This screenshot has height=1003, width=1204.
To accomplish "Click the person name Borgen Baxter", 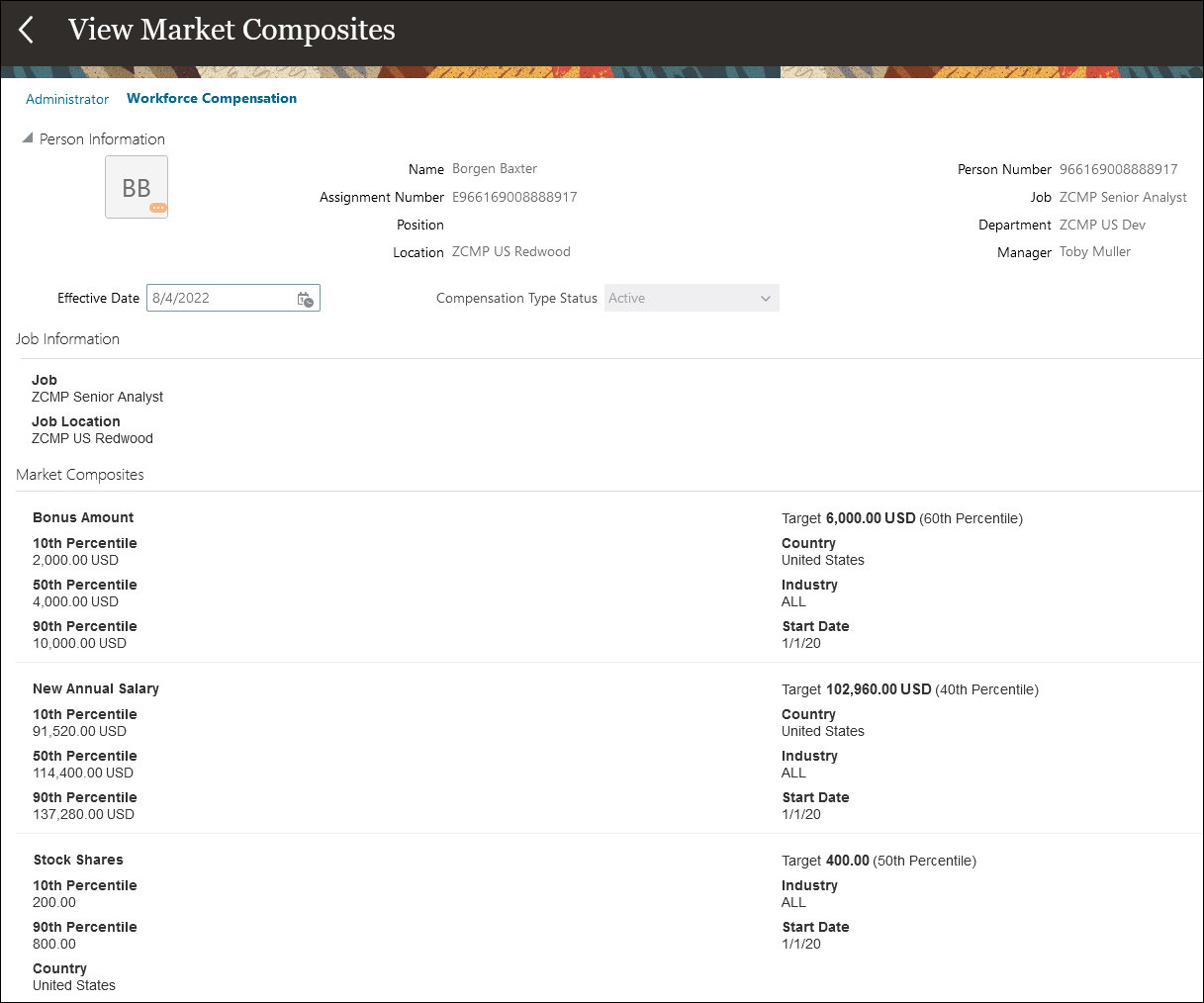I will pos(495,169).
